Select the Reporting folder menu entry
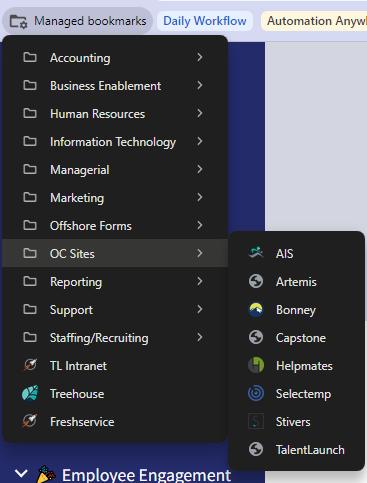Screen dimensions: 367x483 point(115,282)
